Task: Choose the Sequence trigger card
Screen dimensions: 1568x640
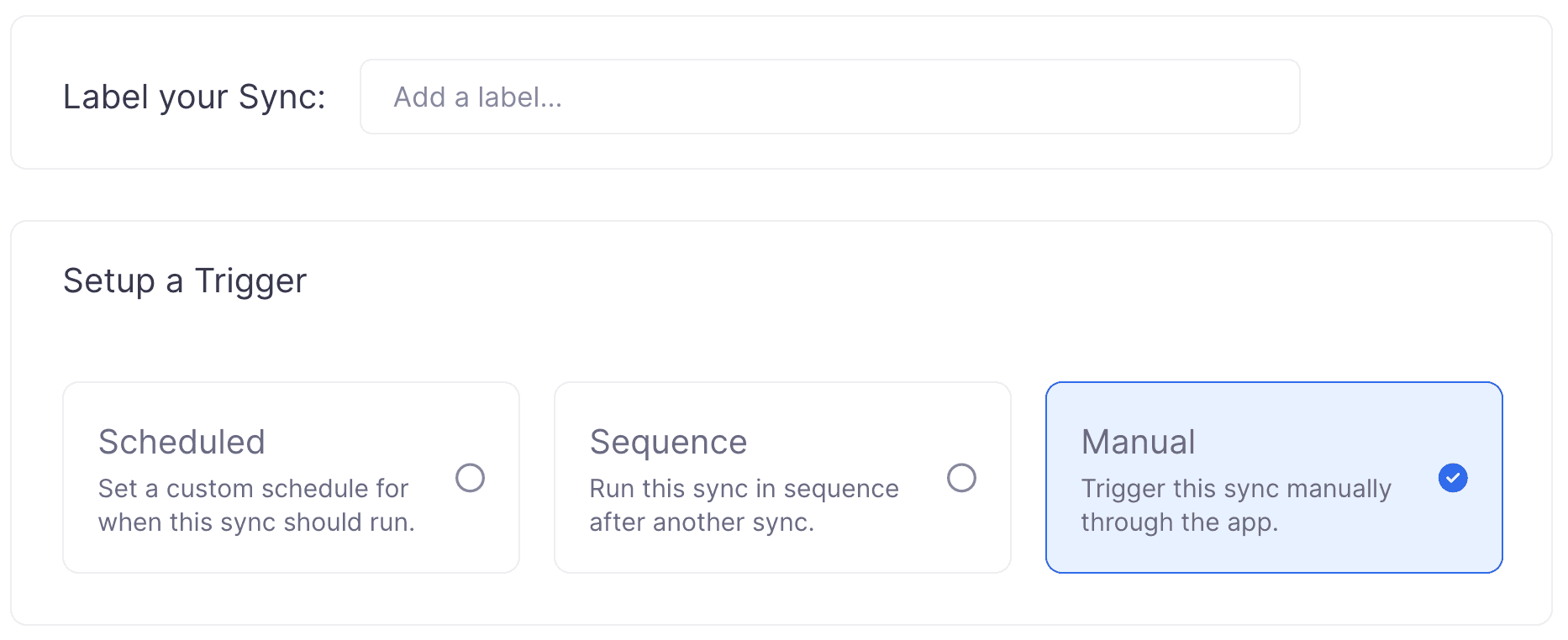Action: coord(781,477)
